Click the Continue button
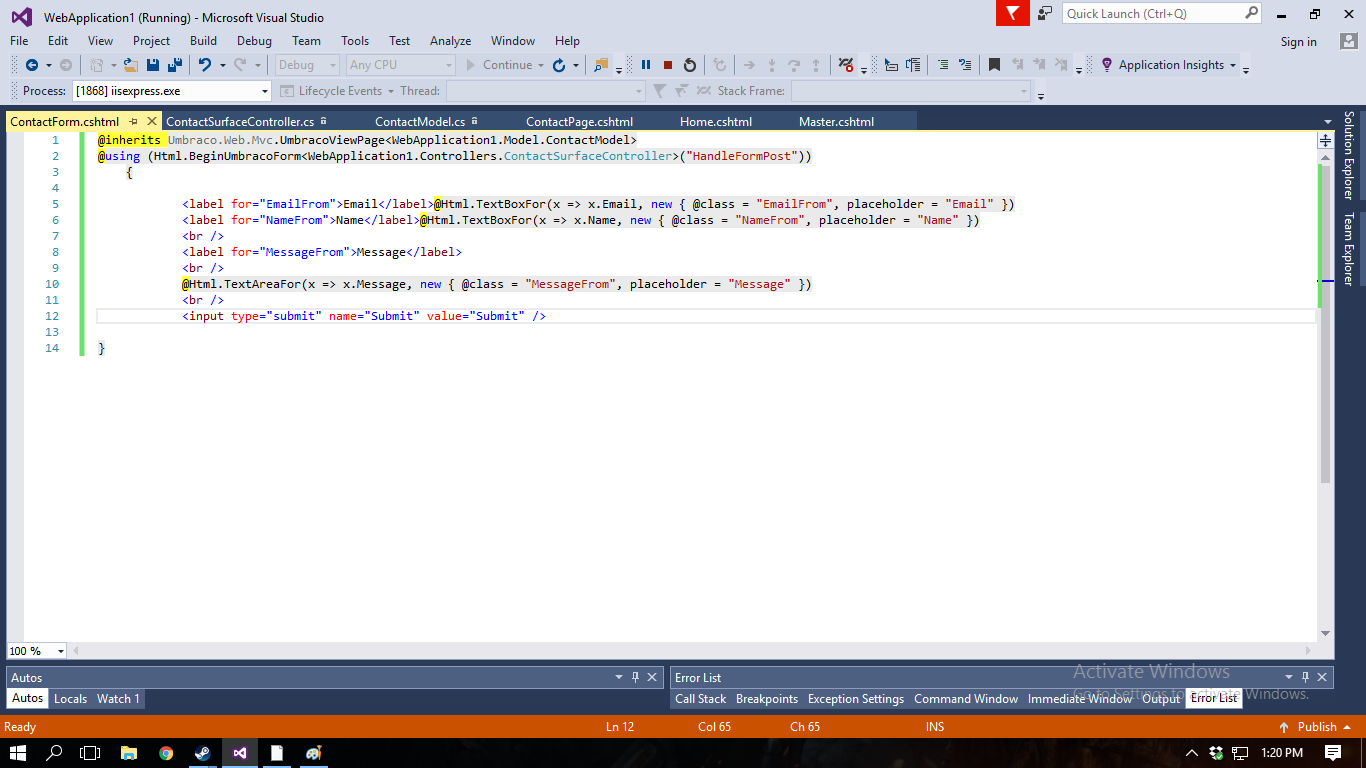1366x768 pixels. click(507, 65)
